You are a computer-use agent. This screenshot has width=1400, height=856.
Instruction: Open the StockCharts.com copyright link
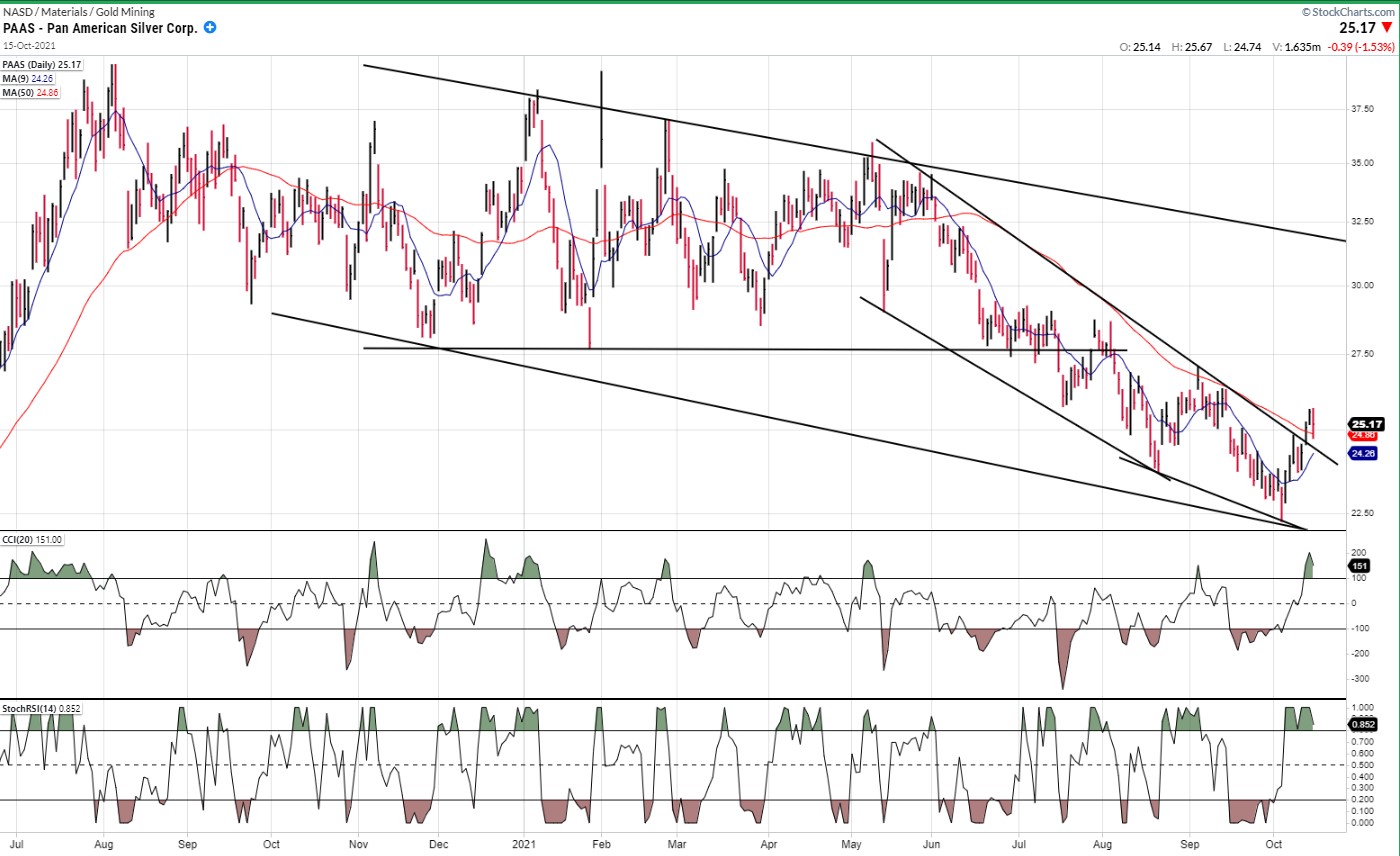(1348, 11)
